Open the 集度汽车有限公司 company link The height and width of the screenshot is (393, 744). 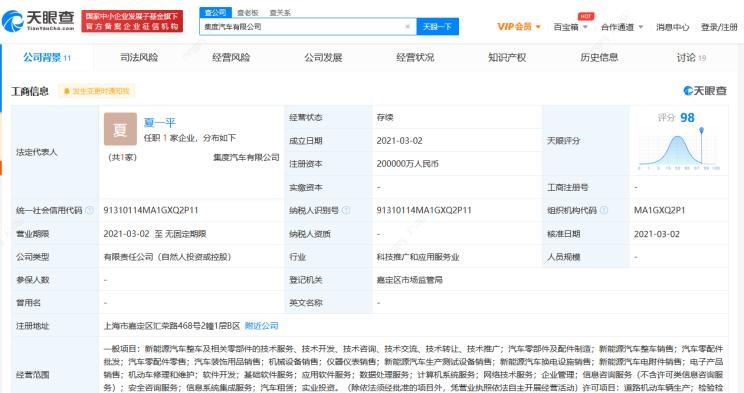coord(246,157)
